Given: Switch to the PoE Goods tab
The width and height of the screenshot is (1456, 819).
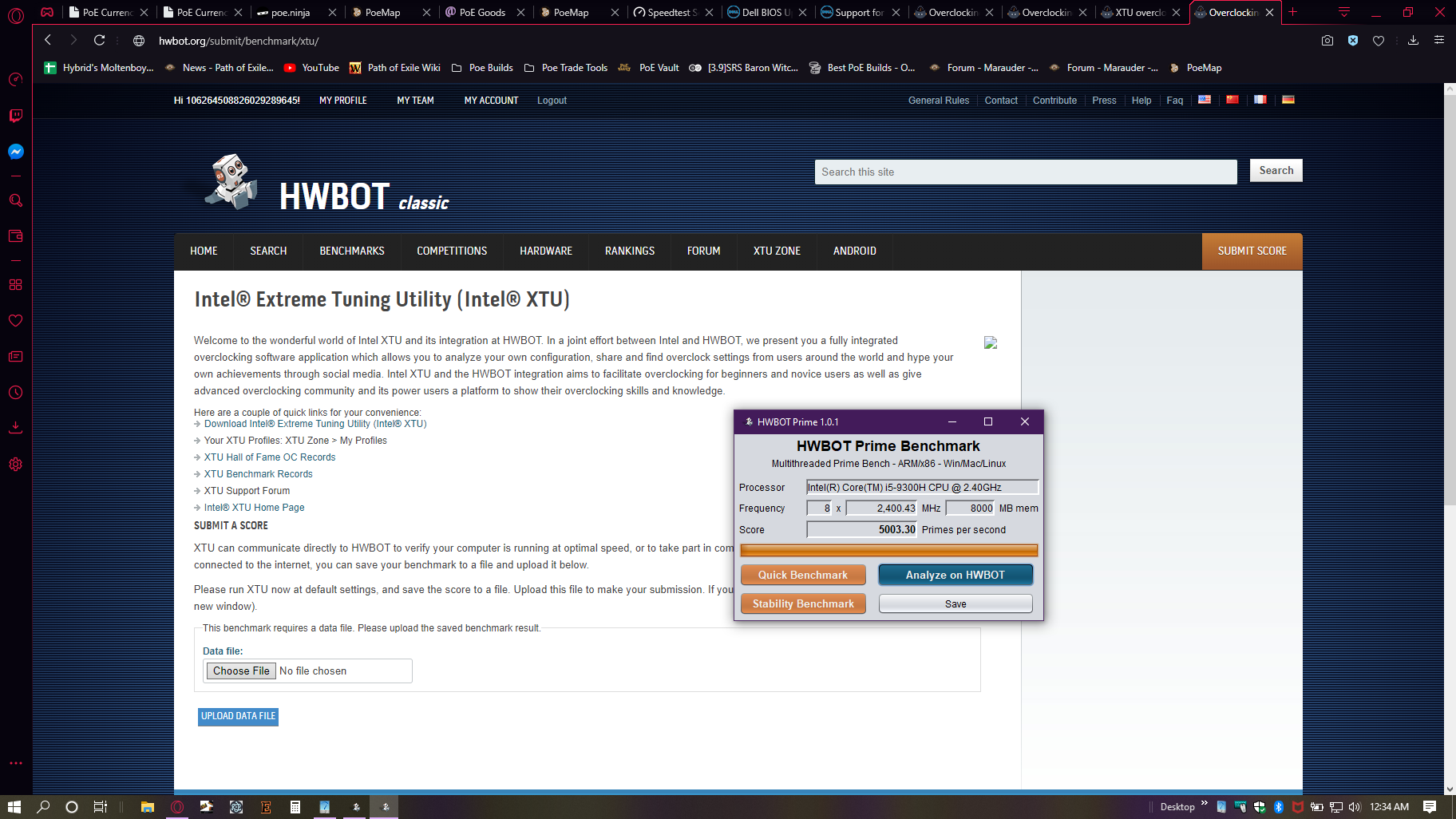Looking at the screenshot, I should pyautogui.click(x=482, y=12).
